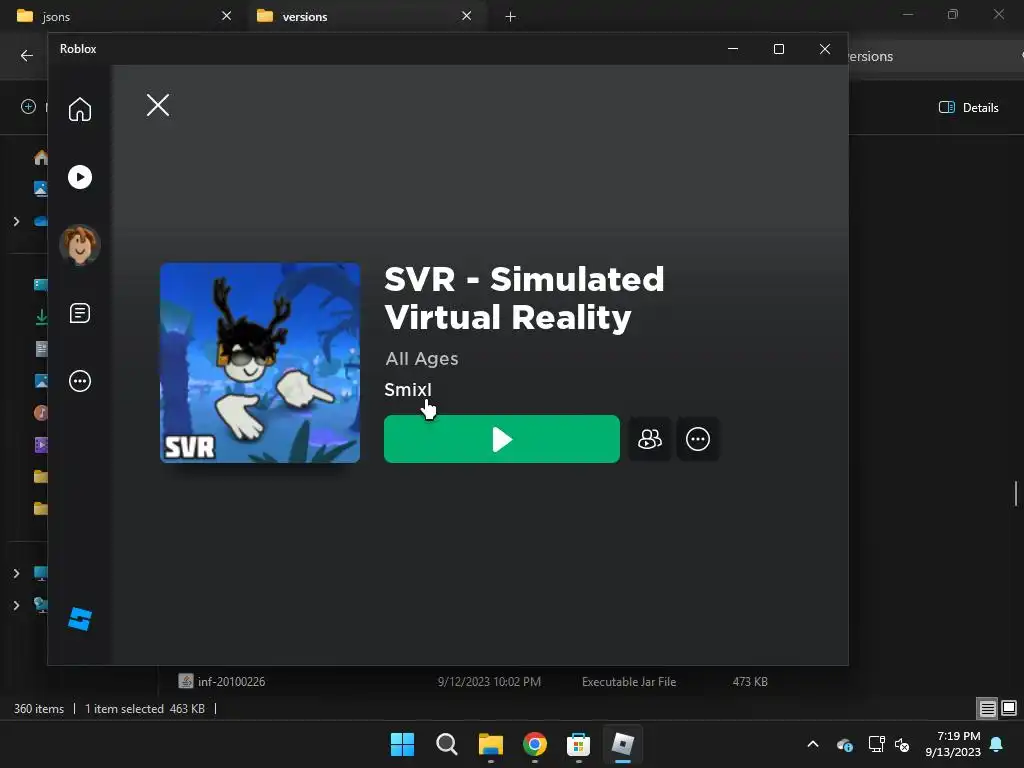The width and height of the screenshot is (1024, 768).
Task: Minimize the Roblox window
Action: click(x=733, y=49)
